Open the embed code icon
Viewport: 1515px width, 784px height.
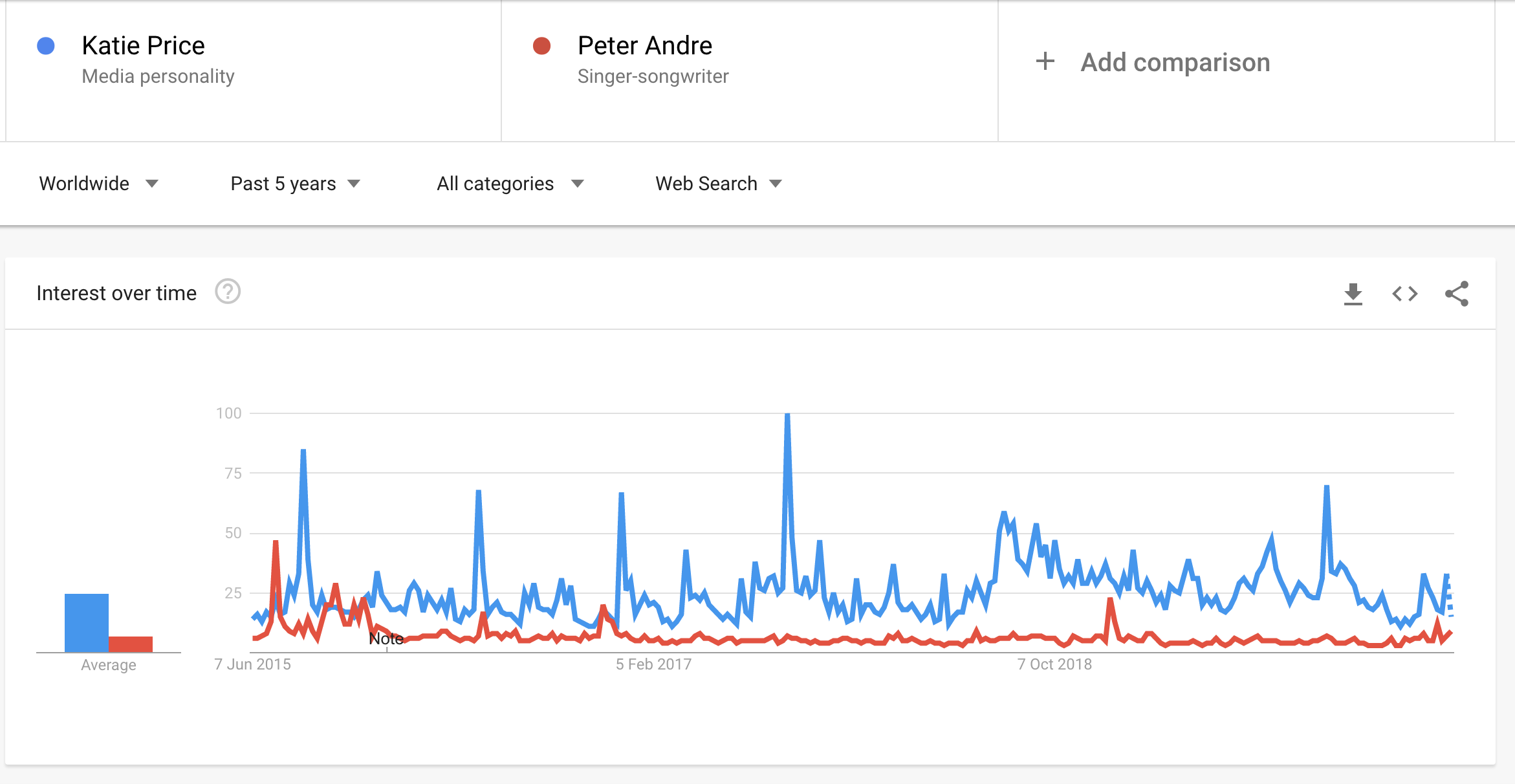(1405, 294)
